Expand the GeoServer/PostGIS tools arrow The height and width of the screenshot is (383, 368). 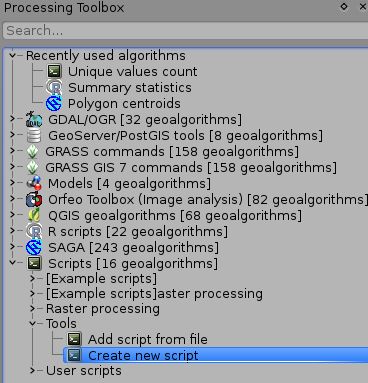point(12,135)
